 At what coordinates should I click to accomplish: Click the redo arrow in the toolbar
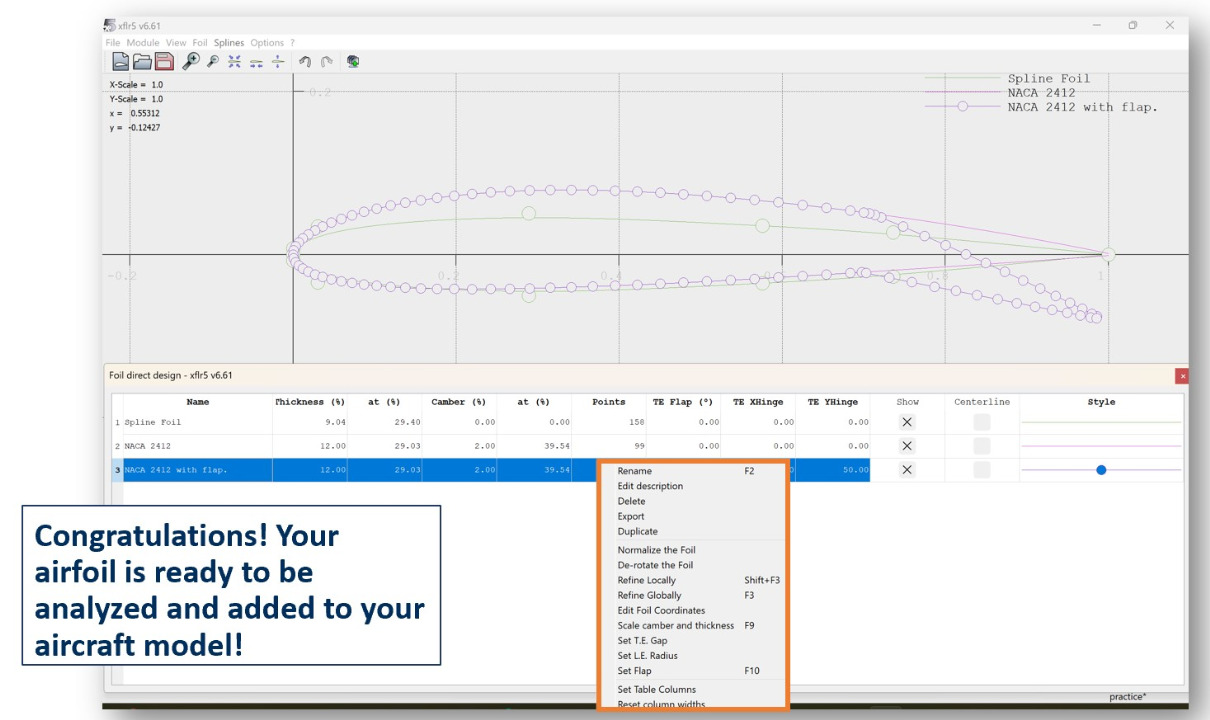tap(326, 62)
